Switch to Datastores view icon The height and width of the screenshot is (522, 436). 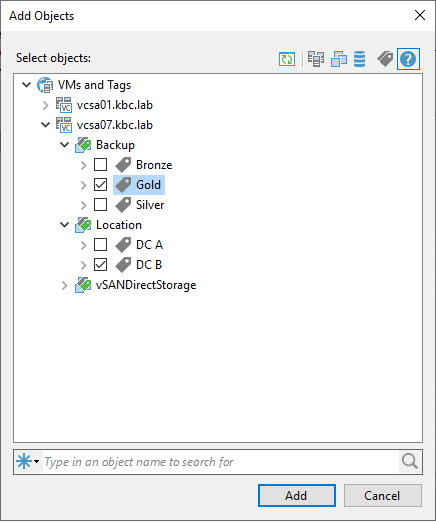pos(359,59)
